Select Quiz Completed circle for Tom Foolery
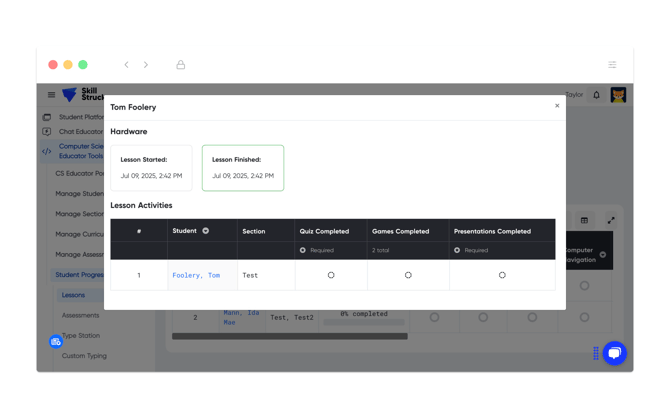The width and height of the screenshot is (670, 418). tap(331, 275)
